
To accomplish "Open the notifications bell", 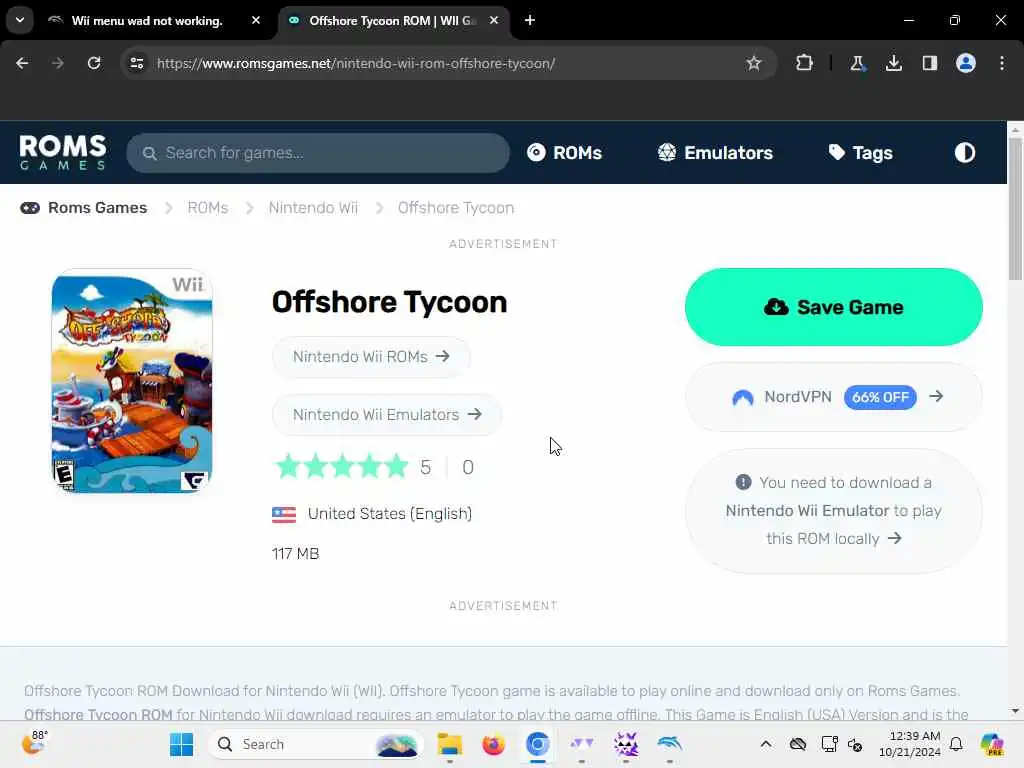I will pos(956,744).
